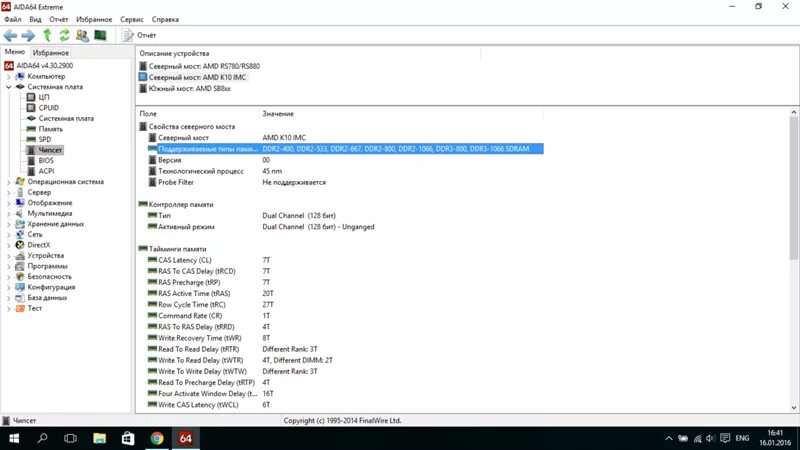This screenshot has width=800, height=450.
Task: Open Task View on the taskbar
Action: pyautogui.click(x=70, y=438)
